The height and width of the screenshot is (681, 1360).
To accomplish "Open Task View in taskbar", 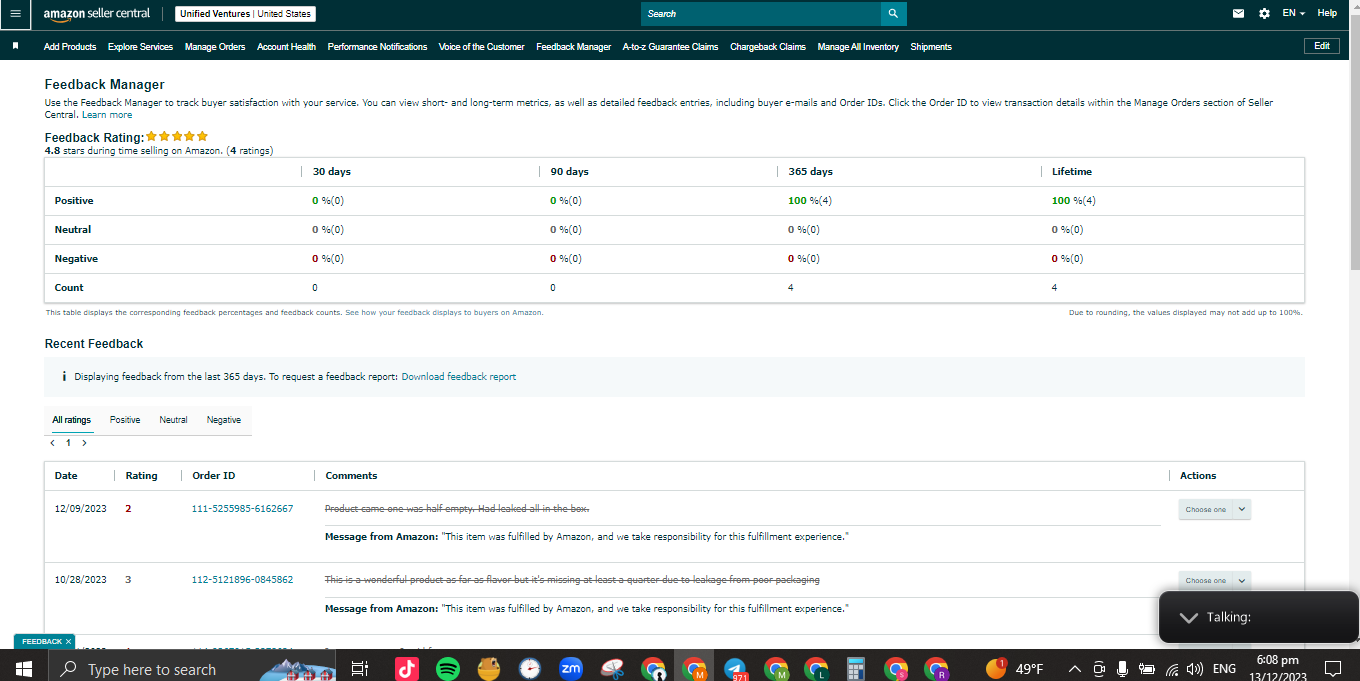I will point(360,669).
